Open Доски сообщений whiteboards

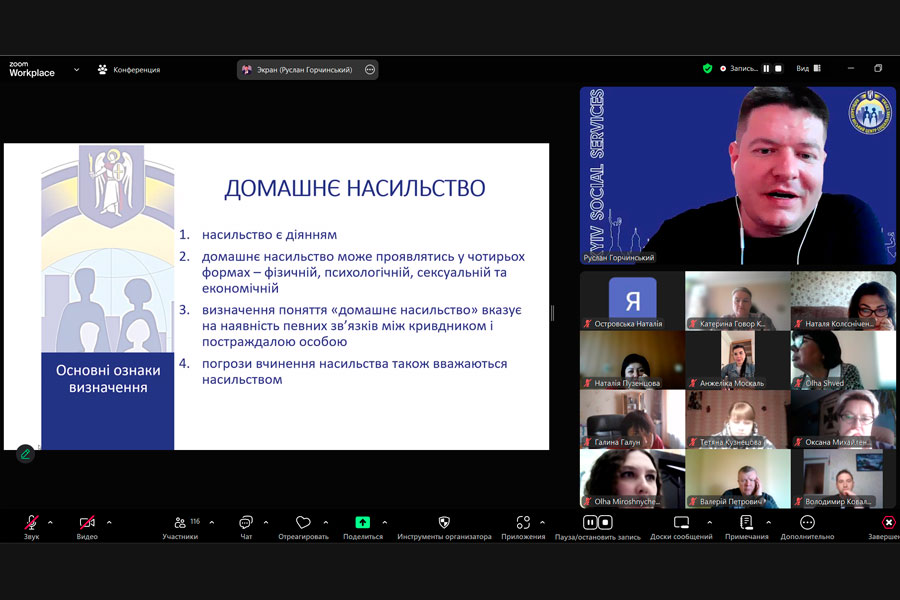tap(681, 523)
